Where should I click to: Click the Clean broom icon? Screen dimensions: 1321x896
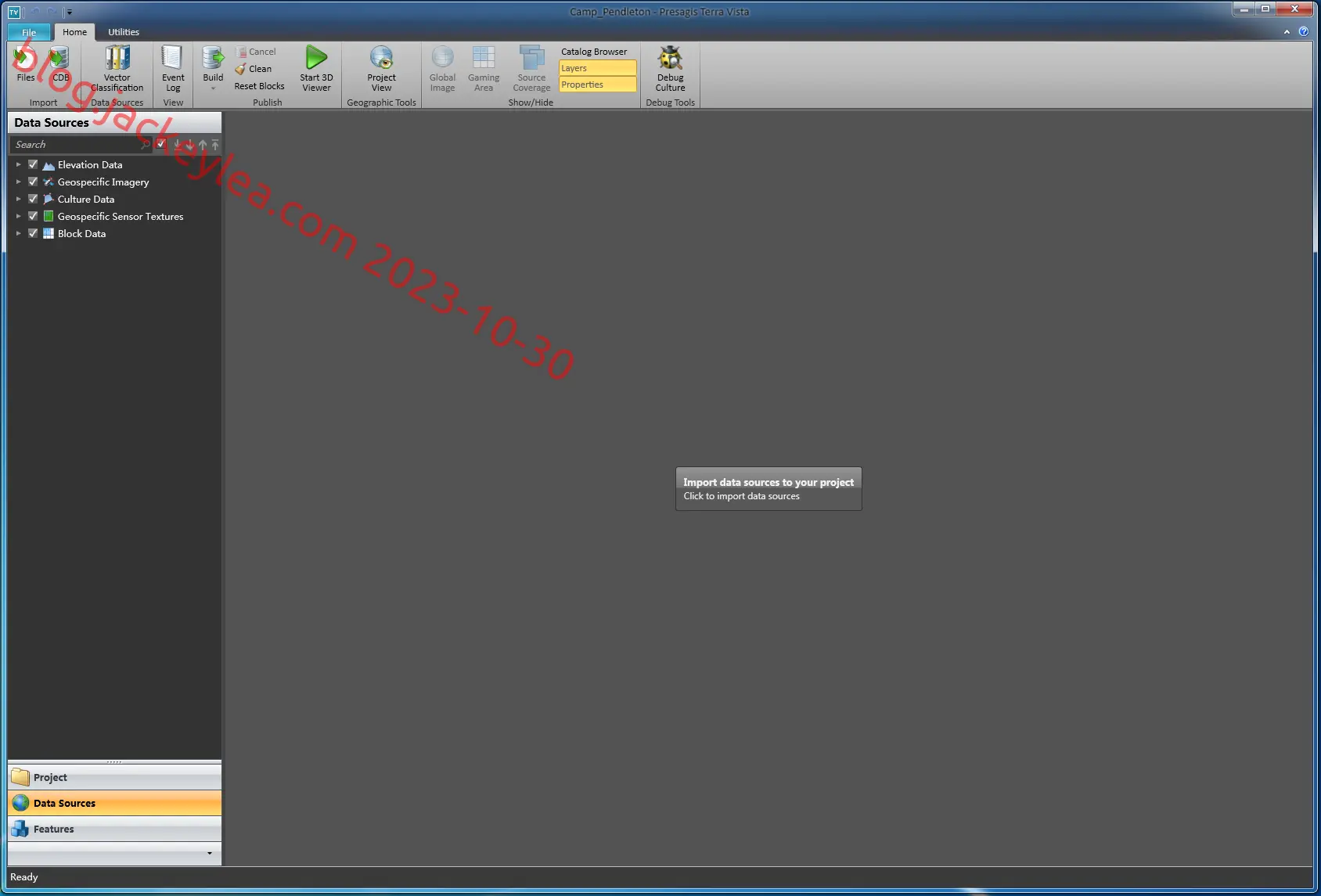coord(240,69)
